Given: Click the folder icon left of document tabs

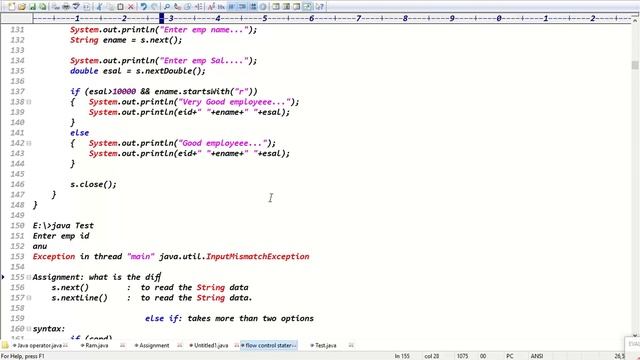Looking at the screenshot, I should click(5, 345).
